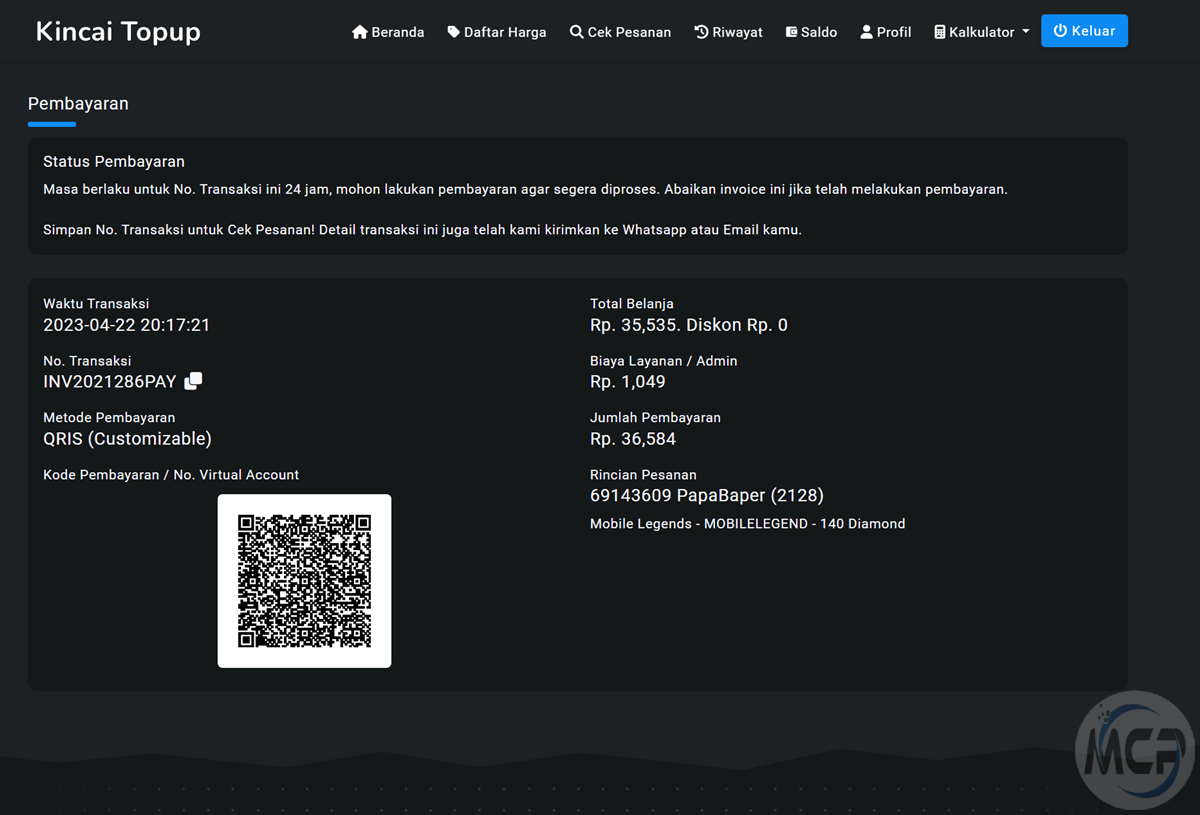Expand the Kalkulator dropdown arrow
This screenshot has width=1200, height=815.
click(x=1025, y=32)
